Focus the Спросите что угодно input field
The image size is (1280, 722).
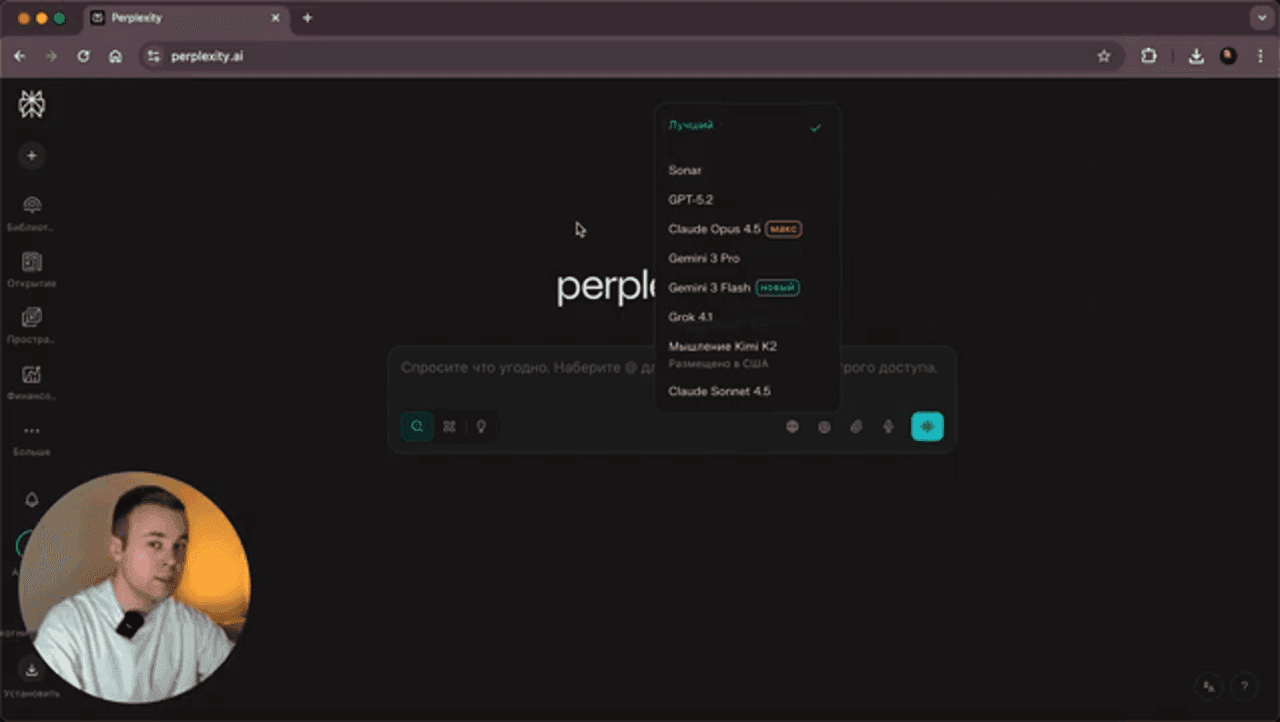tap(670, 368)
